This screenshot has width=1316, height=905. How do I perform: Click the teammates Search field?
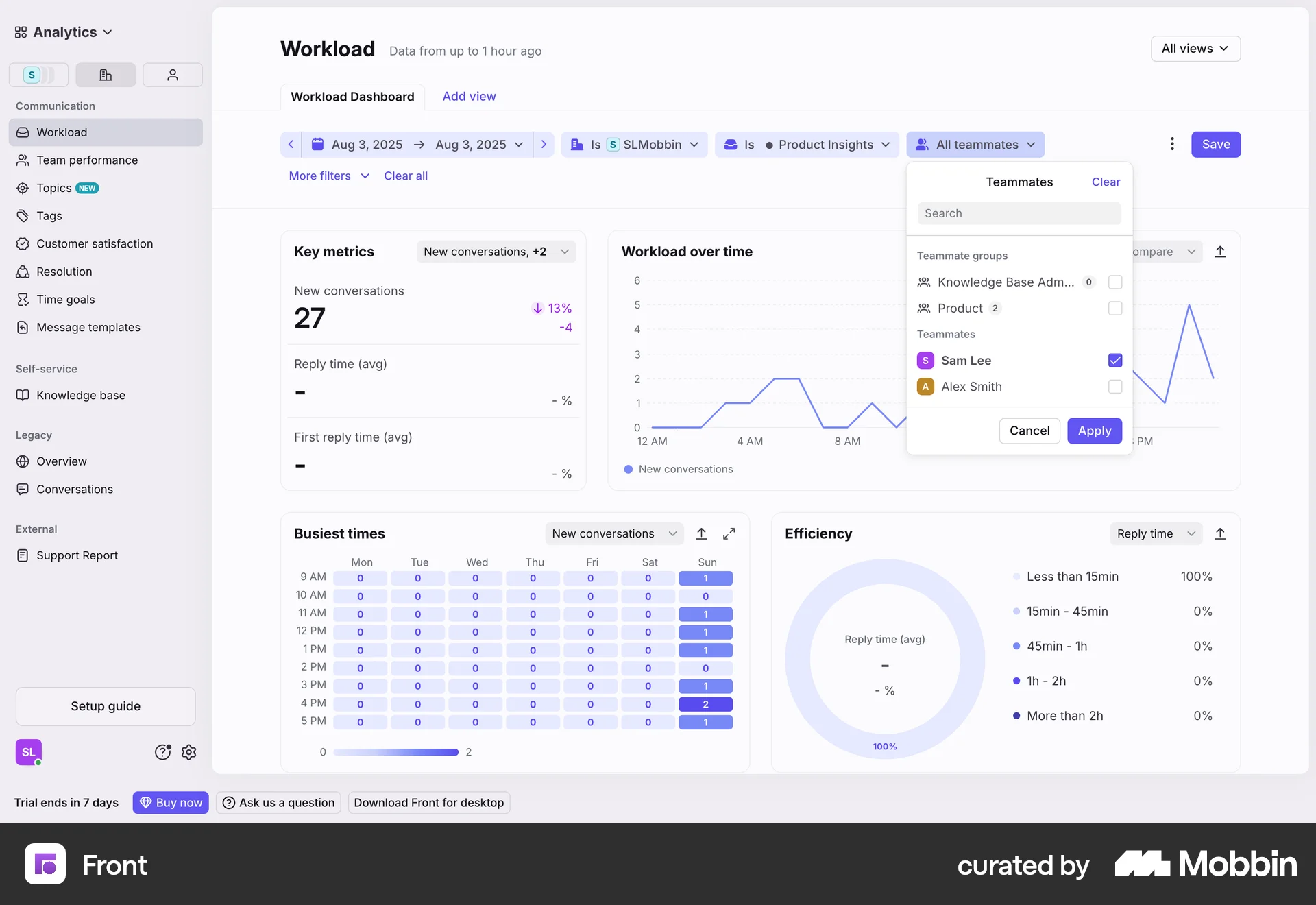coord(1019,213)
